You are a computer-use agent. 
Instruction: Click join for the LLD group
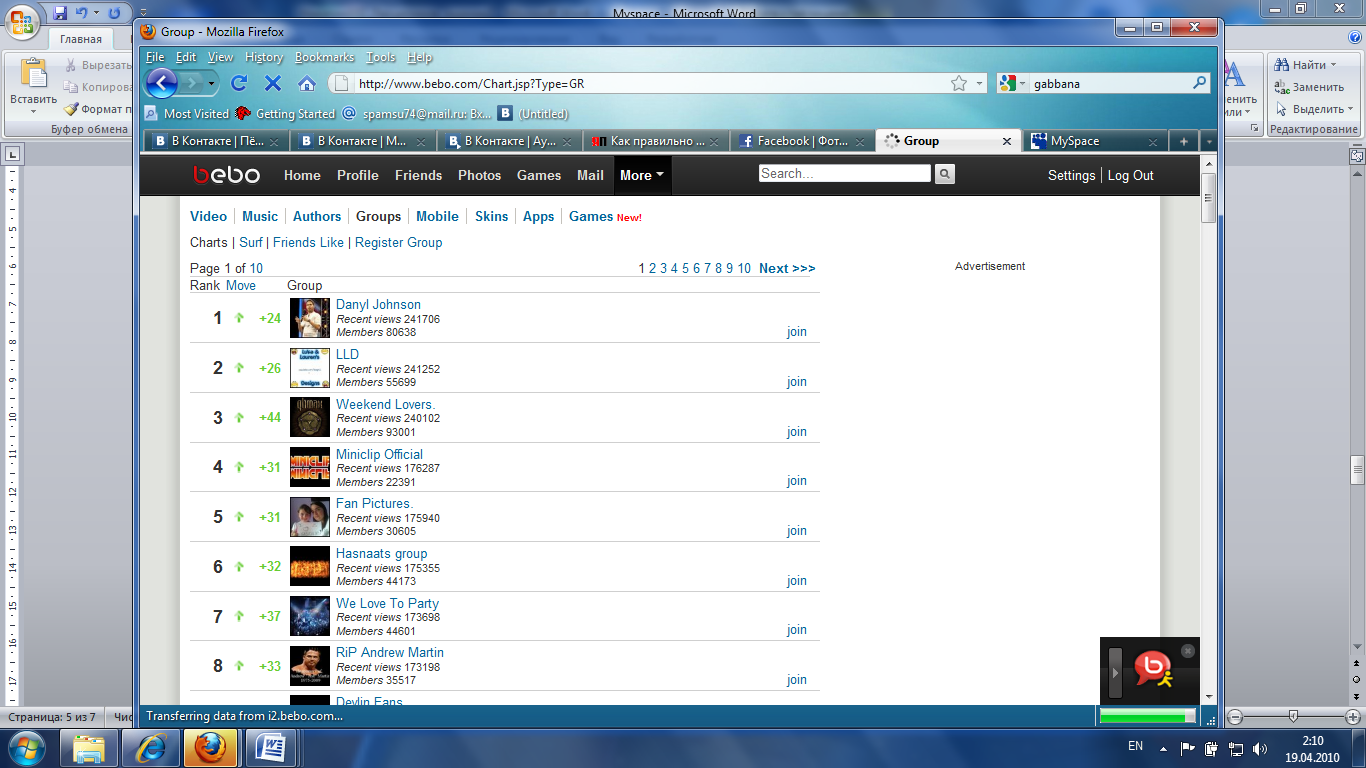pos(797,382)
